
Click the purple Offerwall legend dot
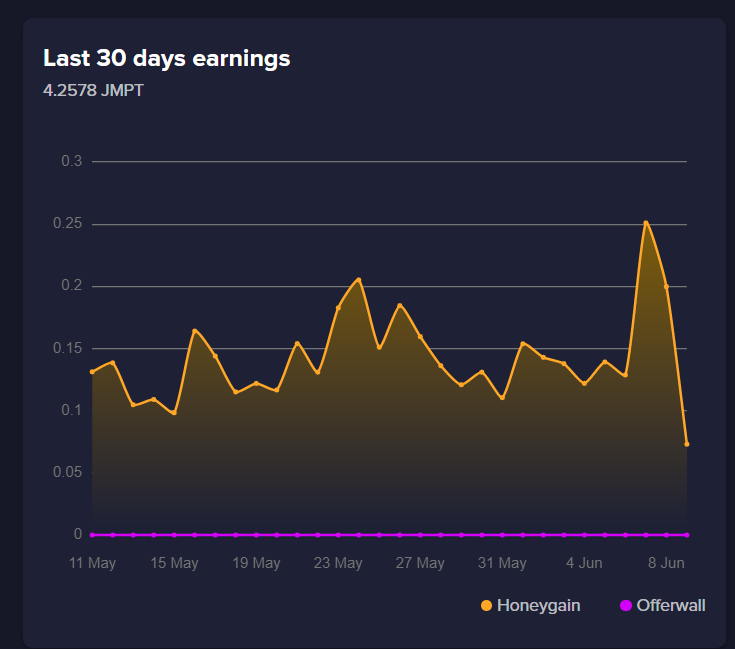(x=626, y=605)
